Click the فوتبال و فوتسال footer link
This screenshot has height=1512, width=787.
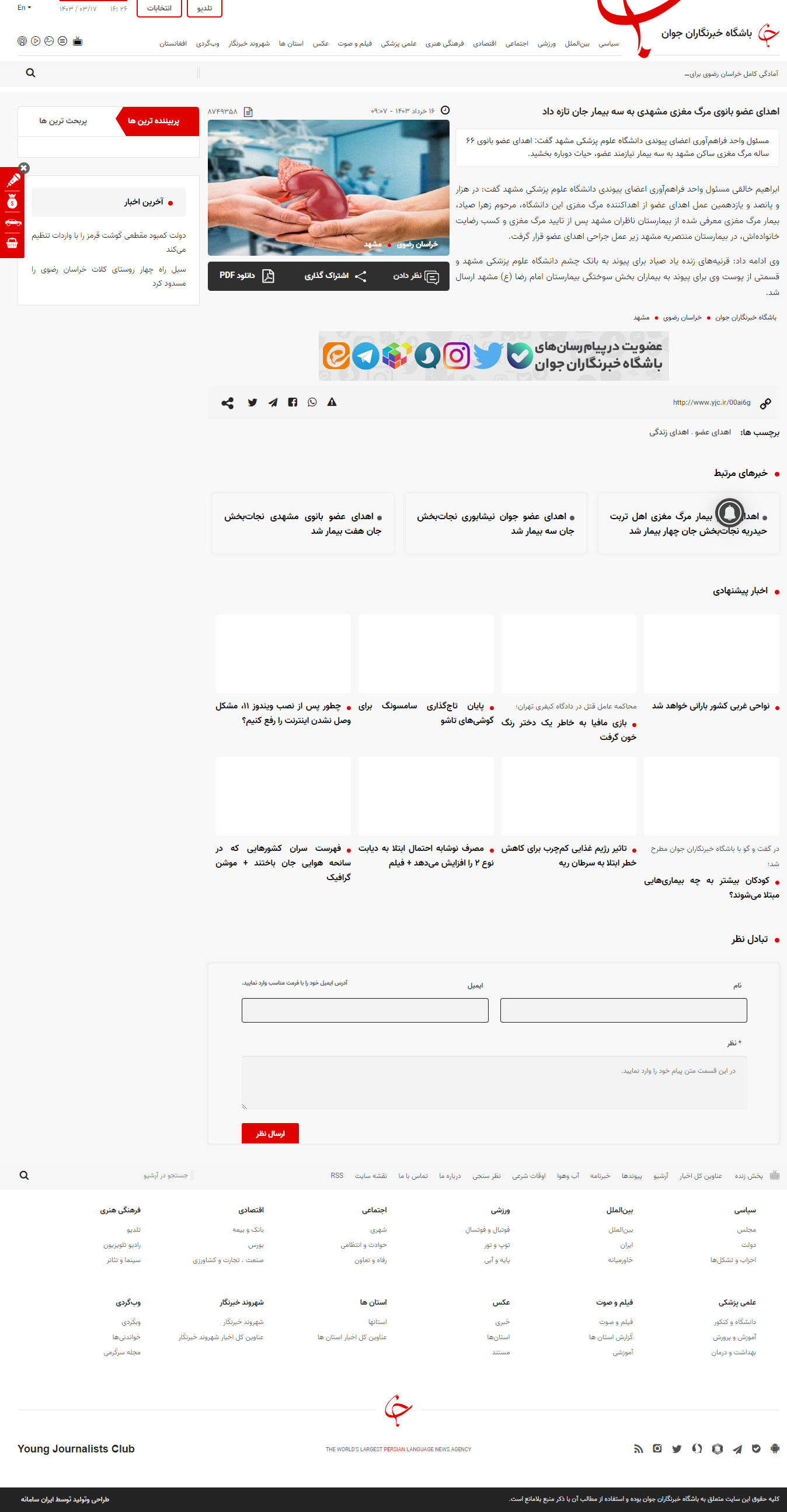pos(487,1230)
